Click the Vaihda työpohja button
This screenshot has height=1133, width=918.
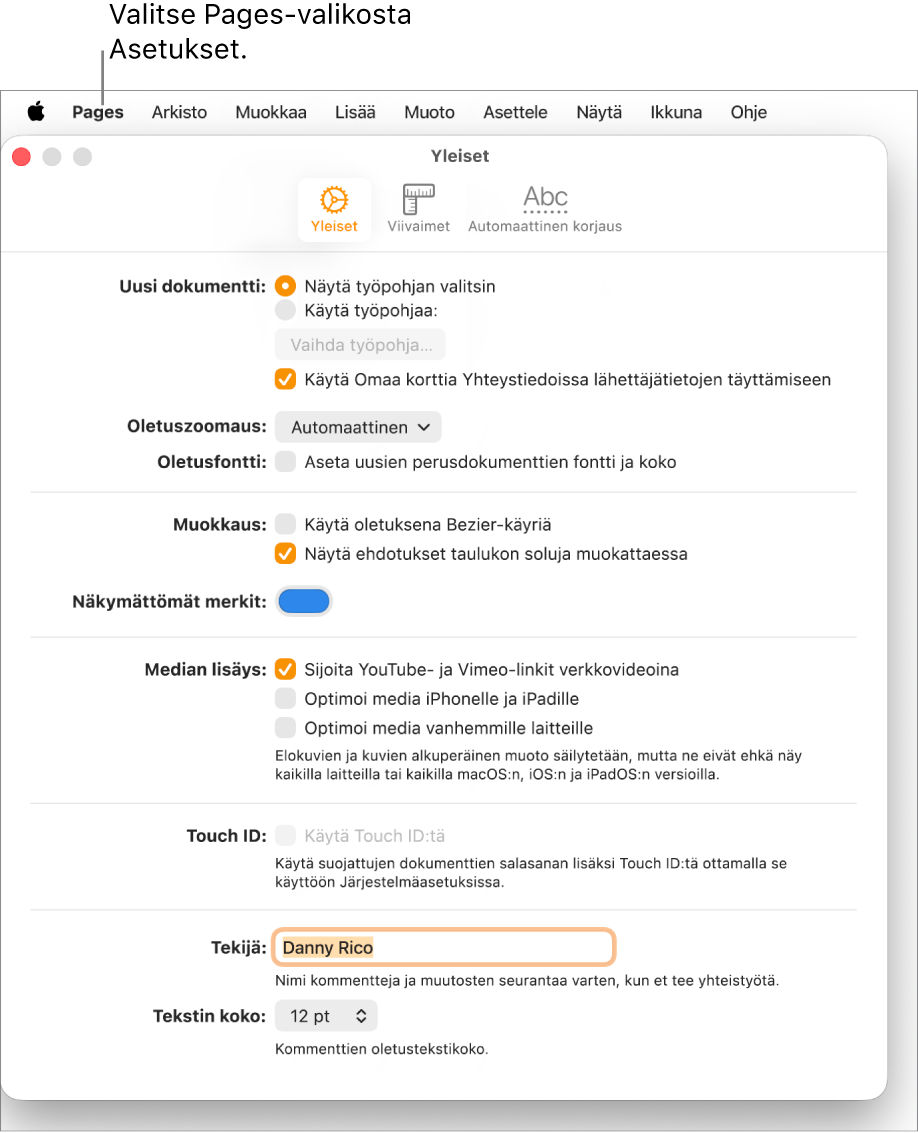point(361,345)
